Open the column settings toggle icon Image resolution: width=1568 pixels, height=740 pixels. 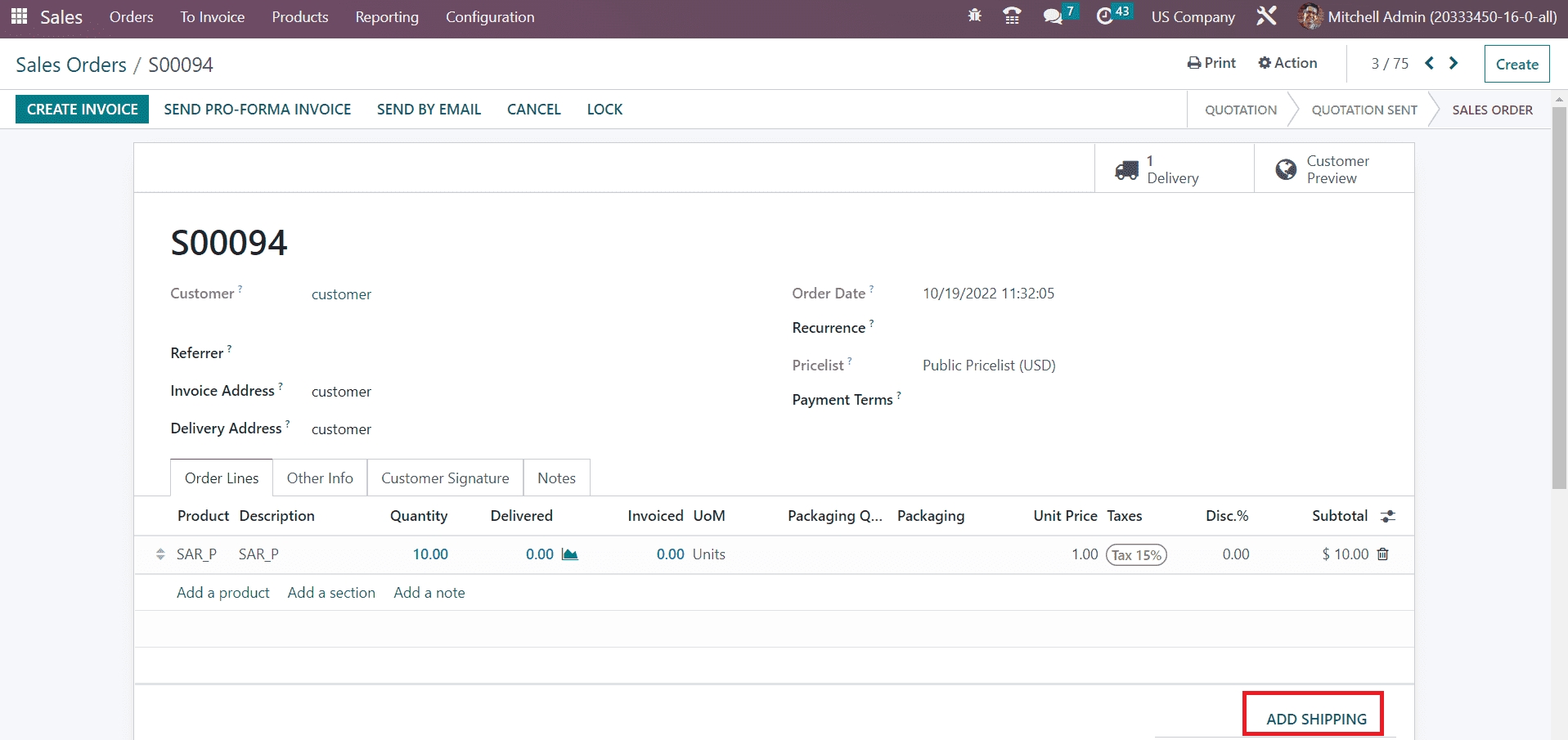click(1388, 516)
